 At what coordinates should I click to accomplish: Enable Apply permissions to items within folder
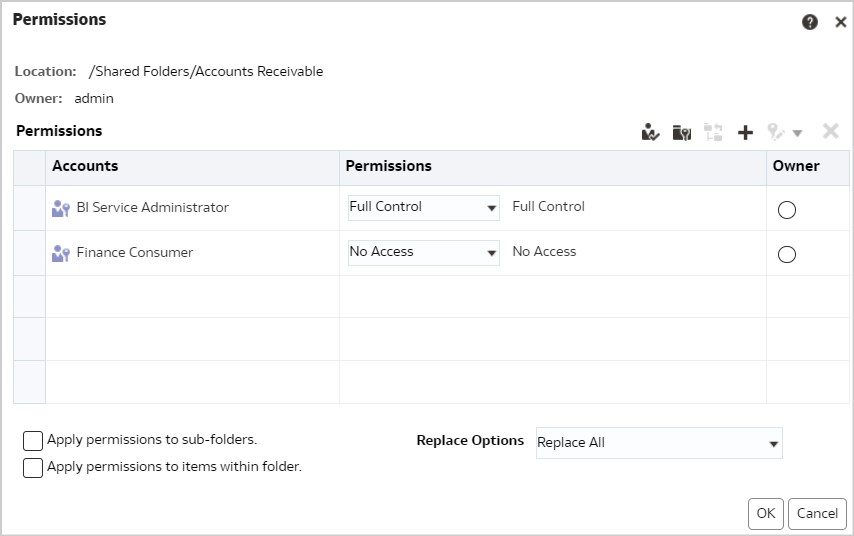[33, 468]
